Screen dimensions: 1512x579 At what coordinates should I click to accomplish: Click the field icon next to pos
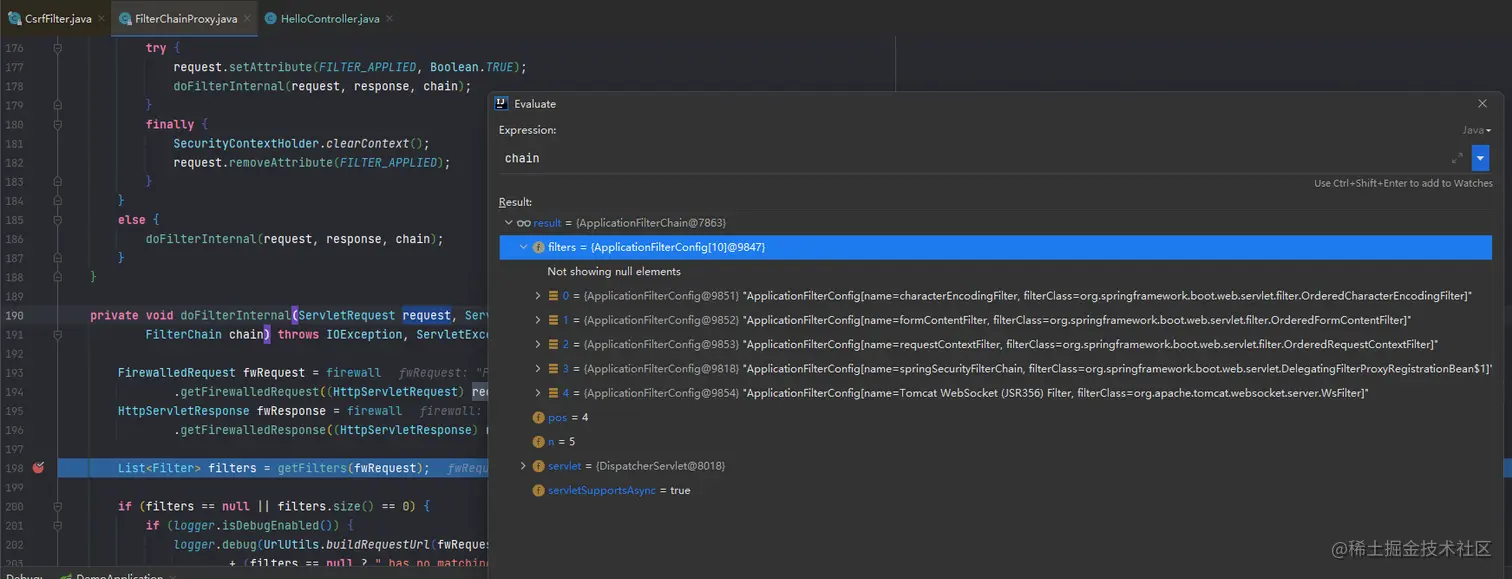click(x=538, y=417)
